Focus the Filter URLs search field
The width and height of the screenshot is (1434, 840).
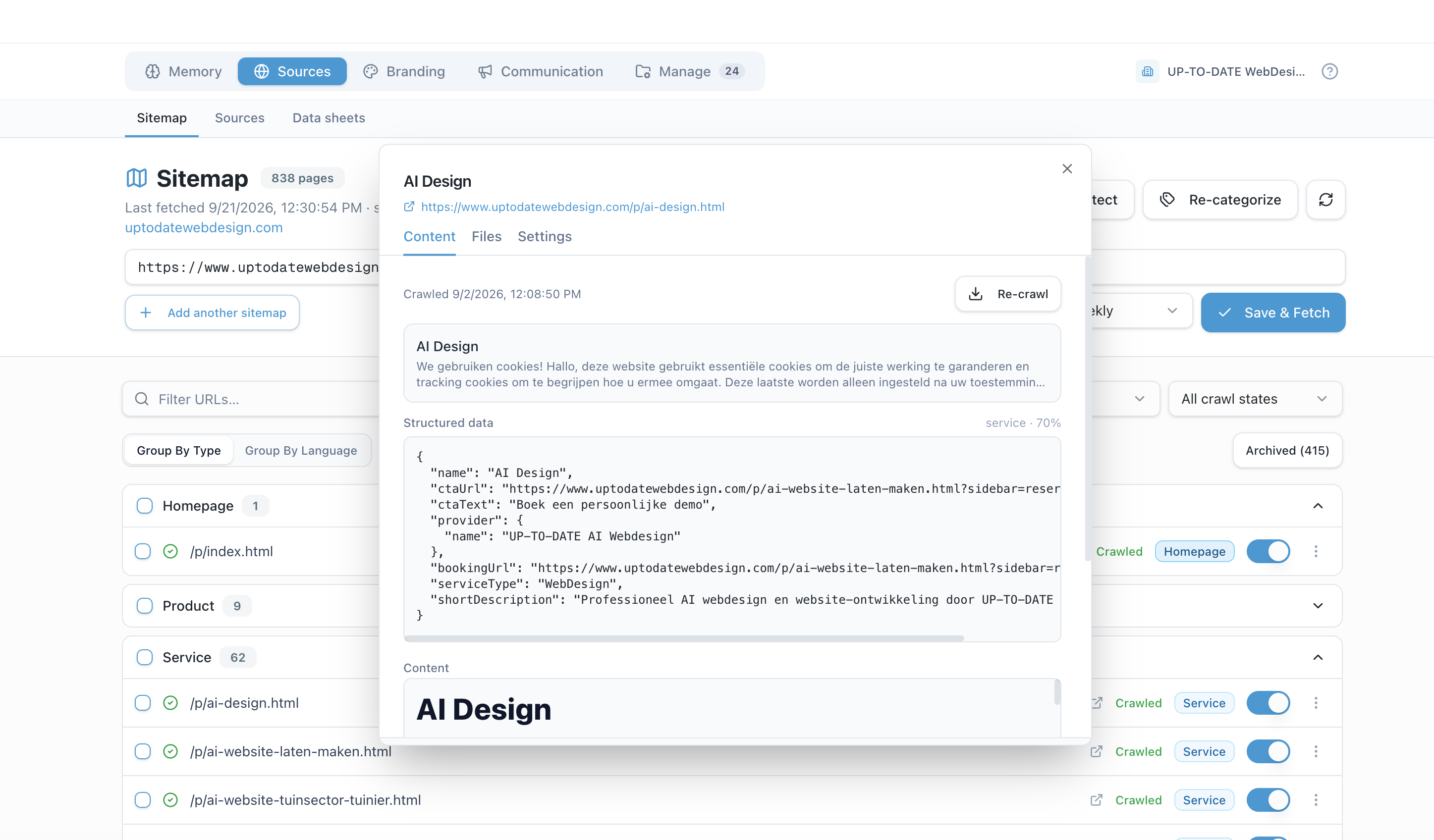[251, 399]
